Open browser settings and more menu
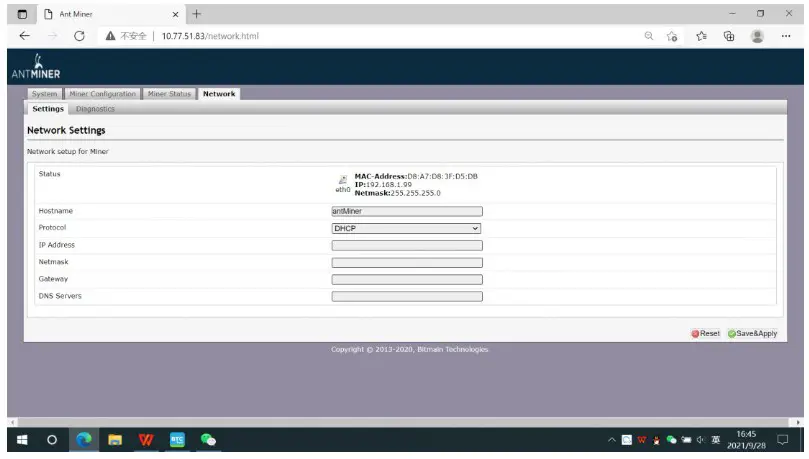809x459 pixels. [x=785, y=36]
